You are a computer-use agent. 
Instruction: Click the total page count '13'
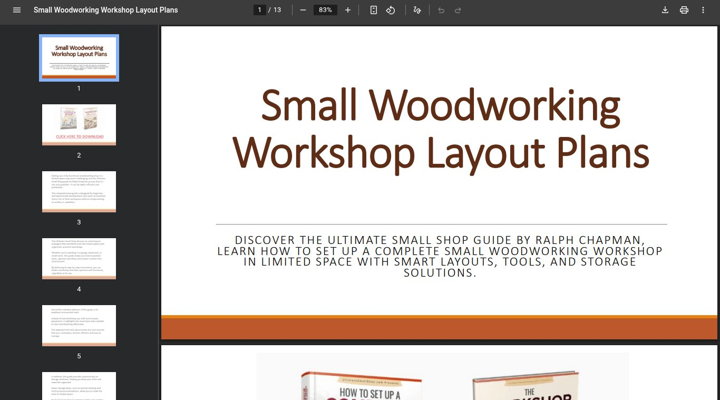pyautogui.click(x=277, y=10)
